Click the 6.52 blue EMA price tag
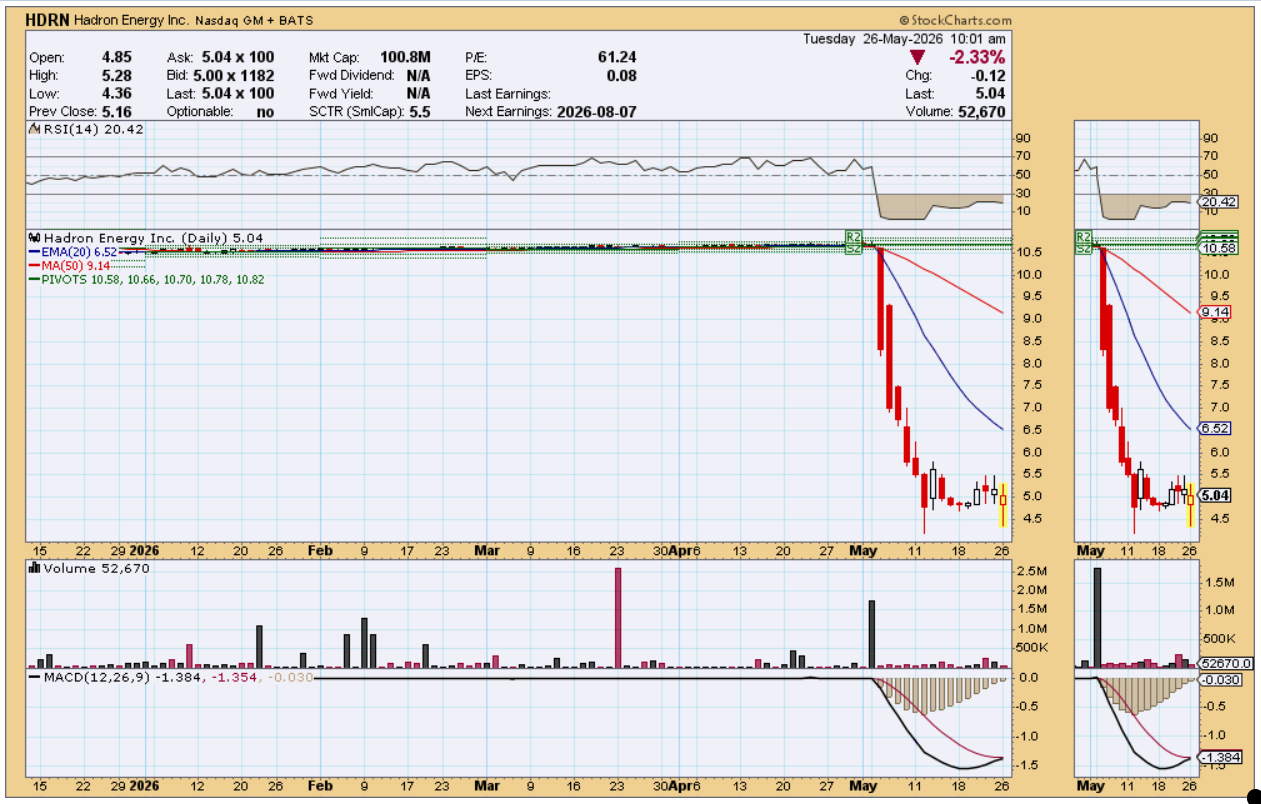The height and width of the screenshot is (804, 1261). pyautogui.click(x=1214, y=428)
